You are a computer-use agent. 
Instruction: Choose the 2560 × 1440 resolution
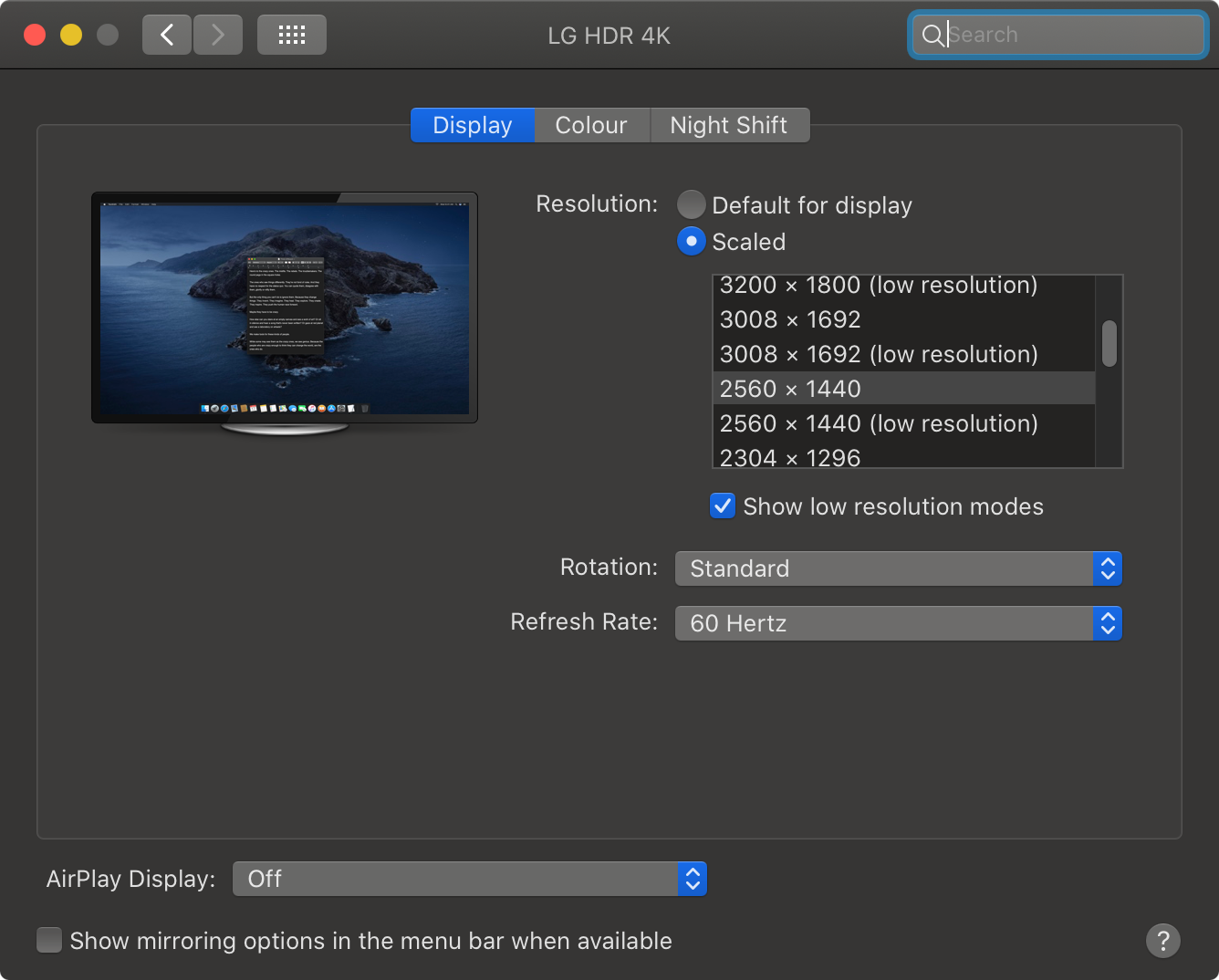pyautogui.click(x=904, y=389)
